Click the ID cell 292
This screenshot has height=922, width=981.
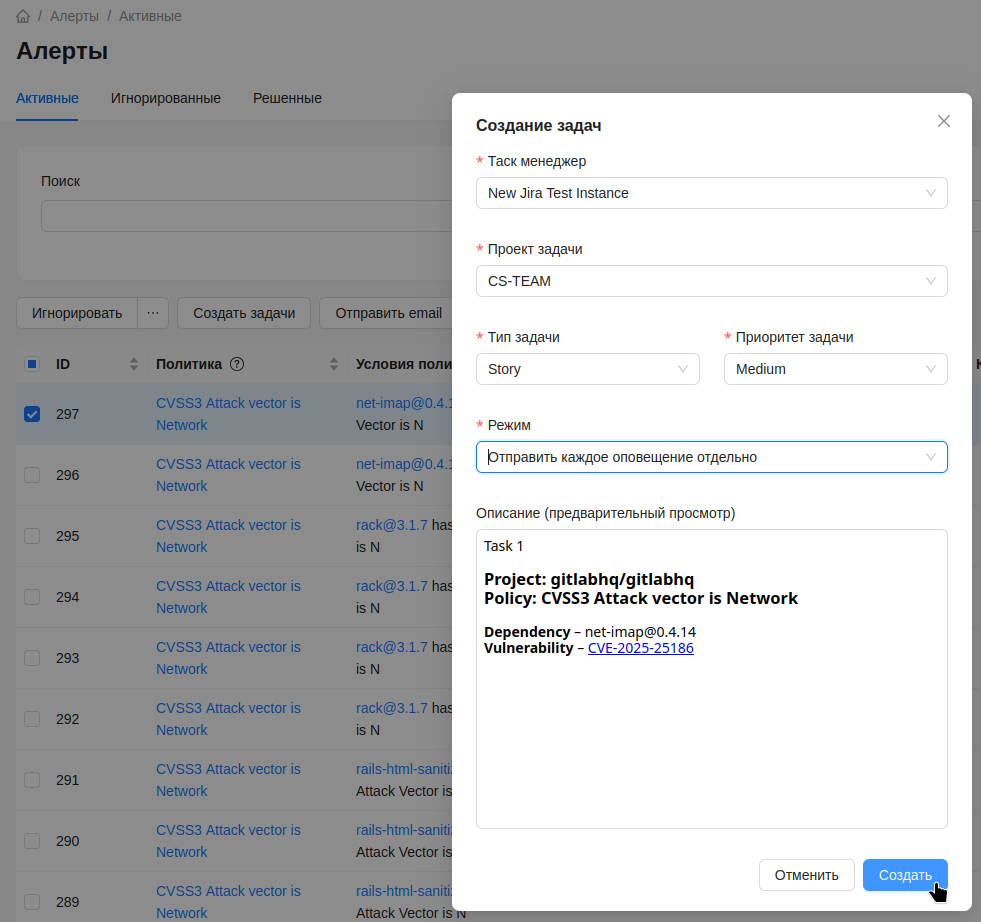click(x=68, y=719)
